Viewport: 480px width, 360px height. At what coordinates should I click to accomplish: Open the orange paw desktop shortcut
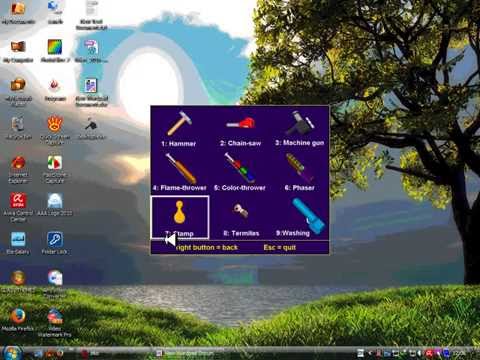(55, 130)
